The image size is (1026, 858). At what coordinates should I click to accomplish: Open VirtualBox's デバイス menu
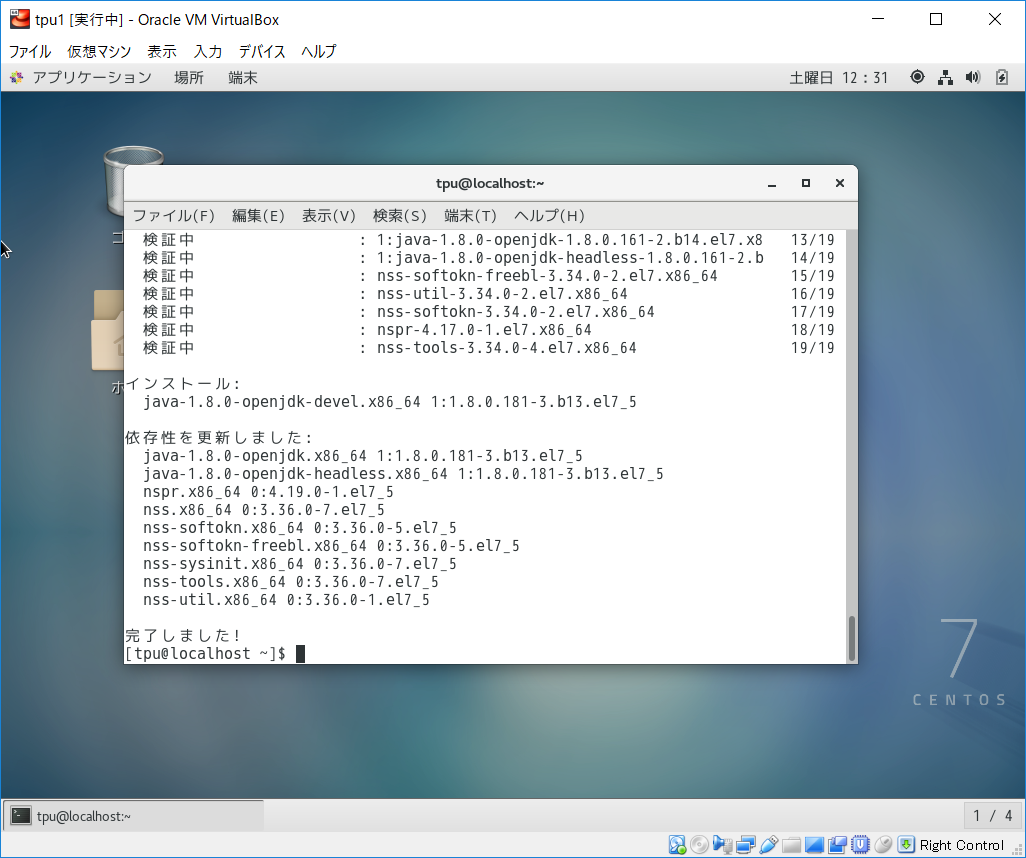click(262, 51)
